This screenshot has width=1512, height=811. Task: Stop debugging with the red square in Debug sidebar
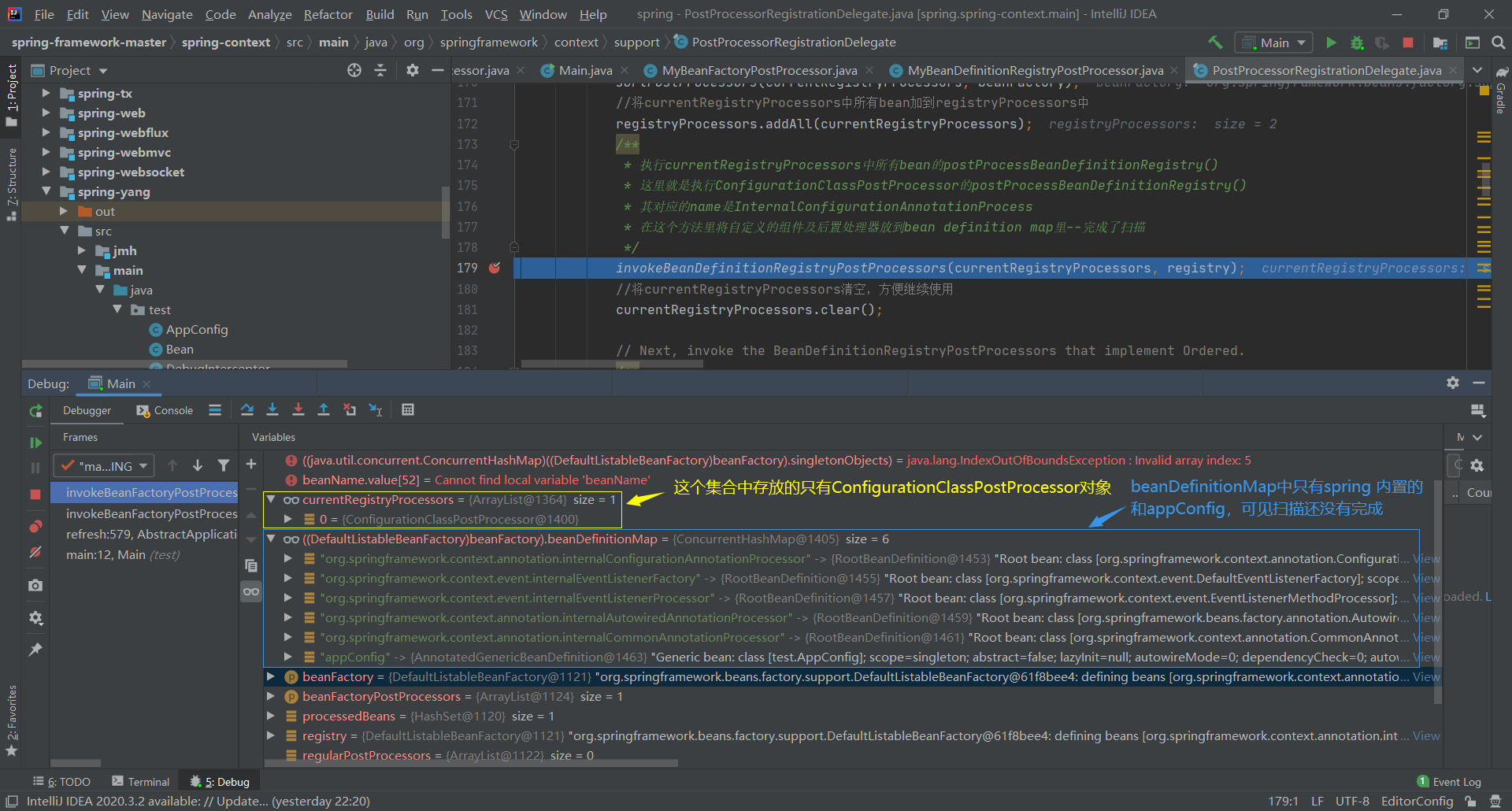(35, 494)
